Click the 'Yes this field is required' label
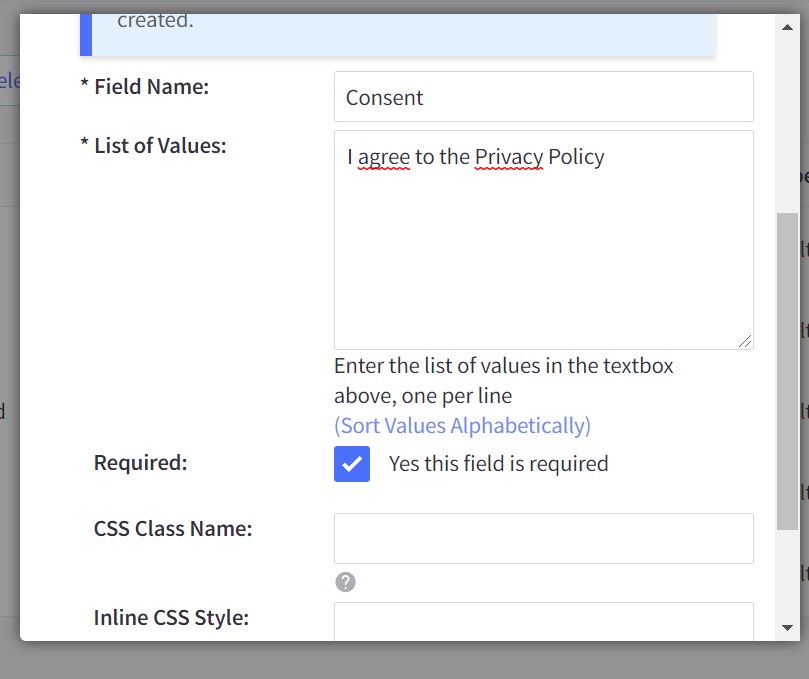Image resolution: width=809 pixels, height=679 pixels. tap(498, 464)
